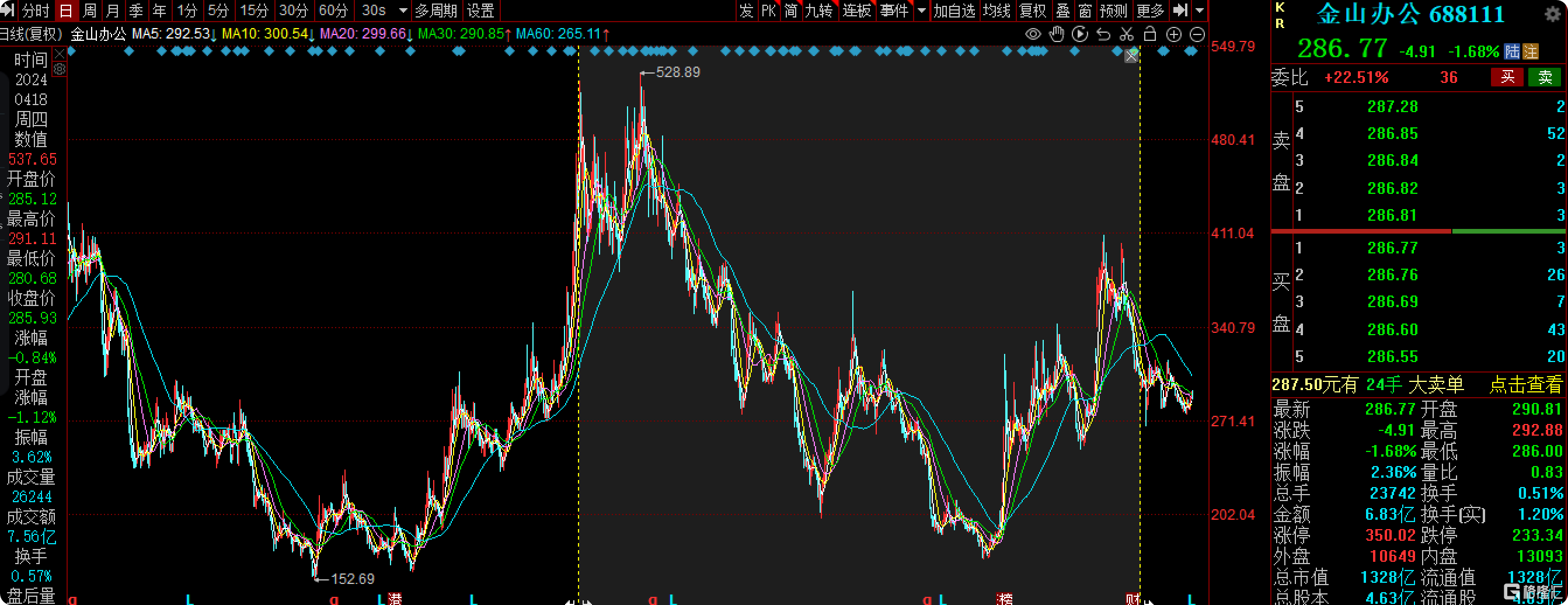Select the 日 daily period tab
This screenshot has height=605, width=1568.
click(66, 11)
